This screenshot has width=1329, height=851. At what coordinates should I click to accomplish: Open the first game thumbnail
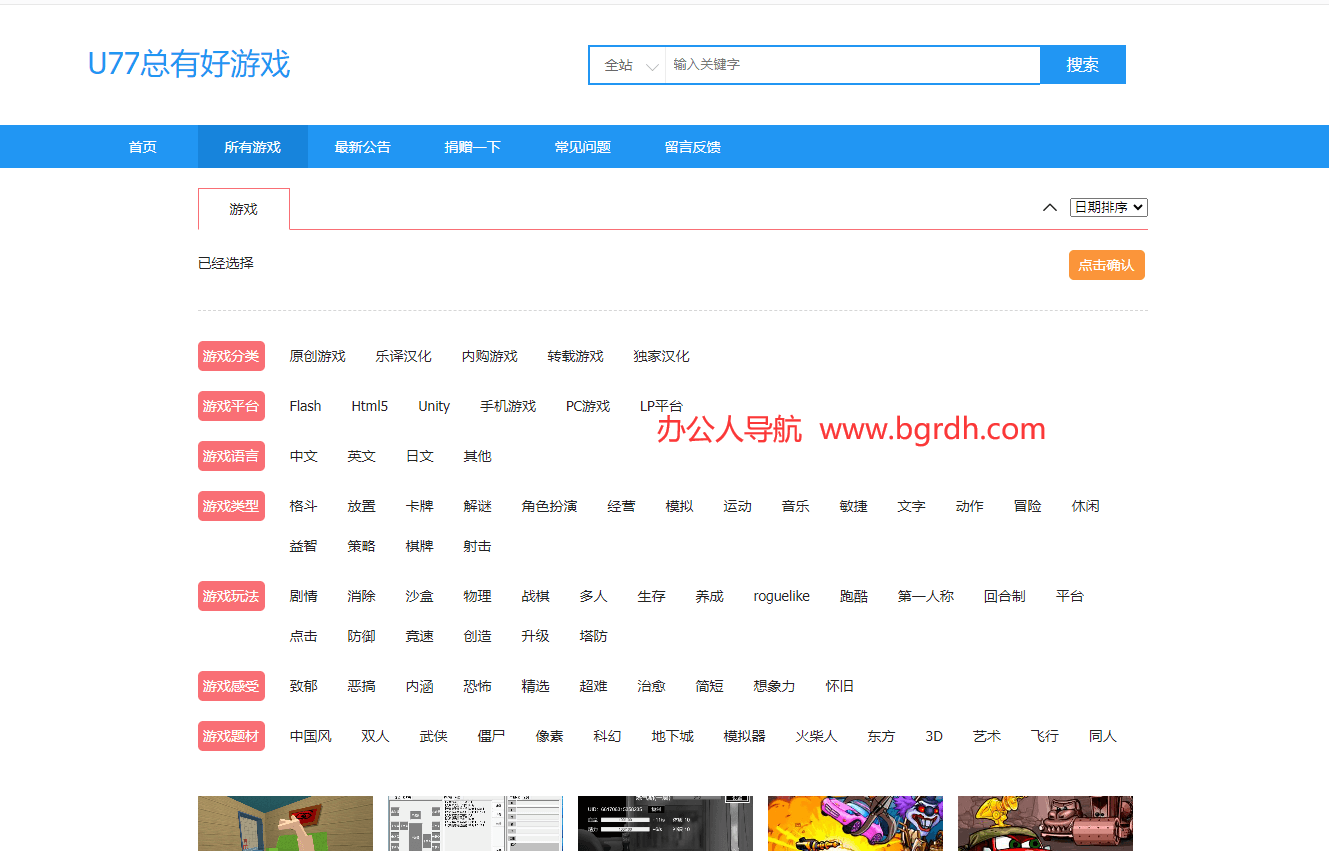click(285, 823)
